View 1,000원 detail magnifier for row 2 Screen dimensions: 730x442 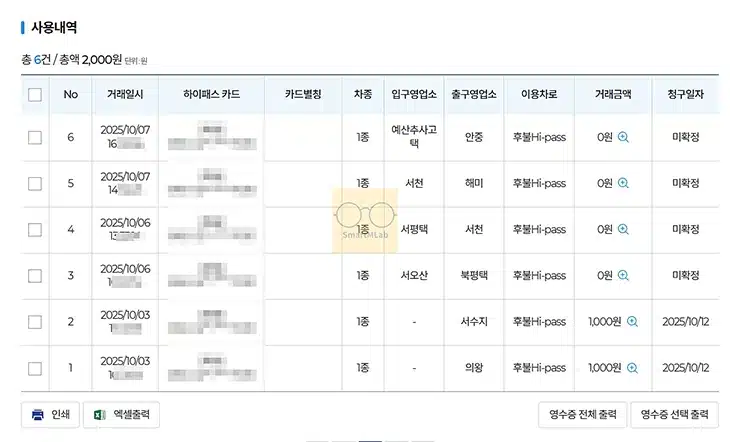click(x=632, y=322)
